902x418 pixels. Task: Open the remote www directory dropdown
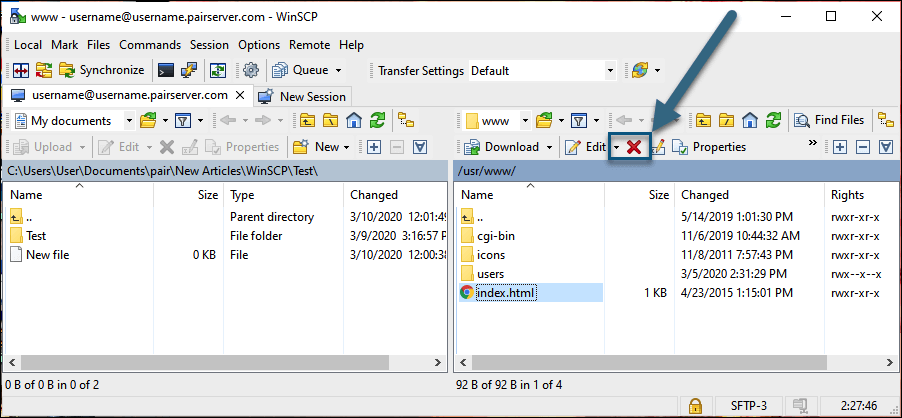coord(525,121)
